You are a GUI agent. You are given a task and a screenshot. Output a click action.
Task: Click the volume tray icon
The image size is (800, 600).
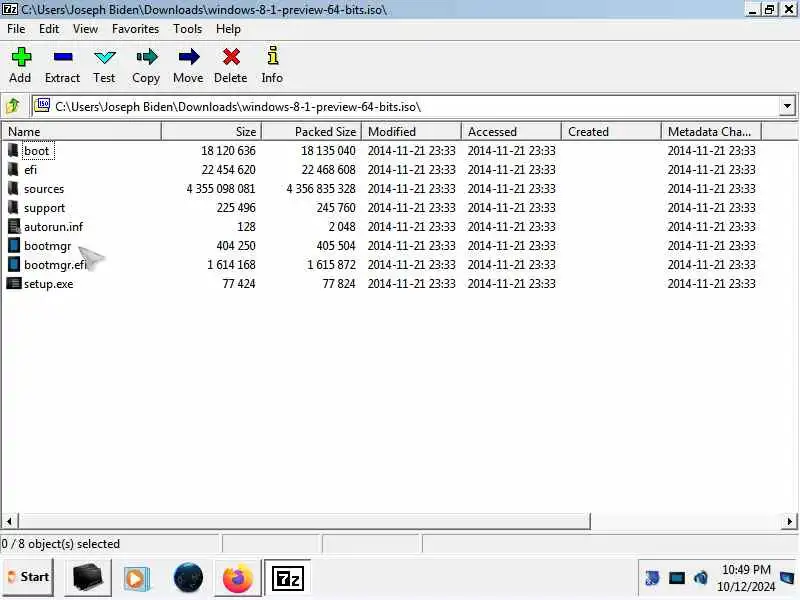701,578
